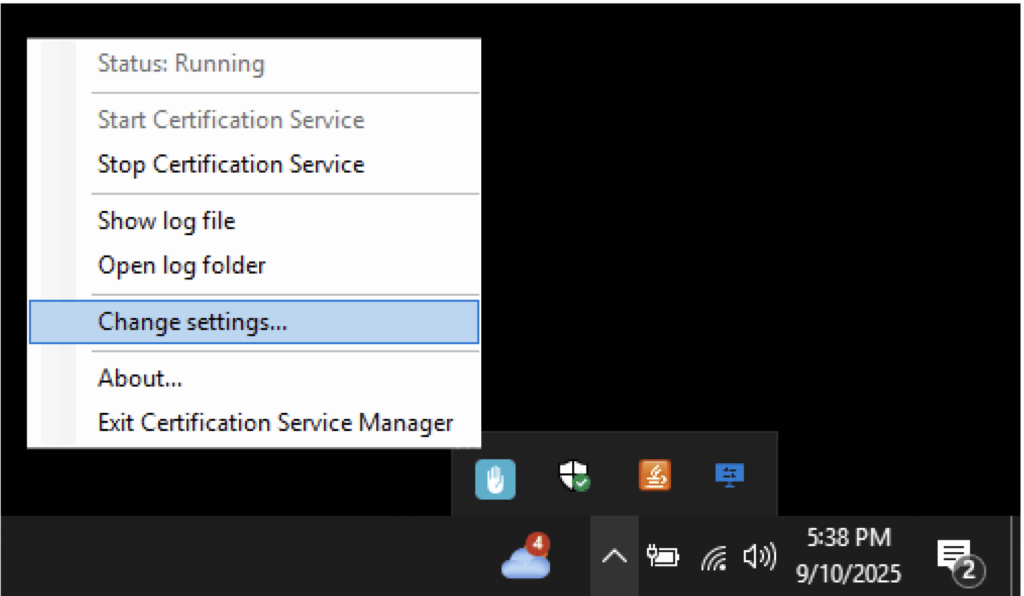1024x596 pixels.
Task: Click the orange Java coffee cup tray icon
Action: [654, 475]
